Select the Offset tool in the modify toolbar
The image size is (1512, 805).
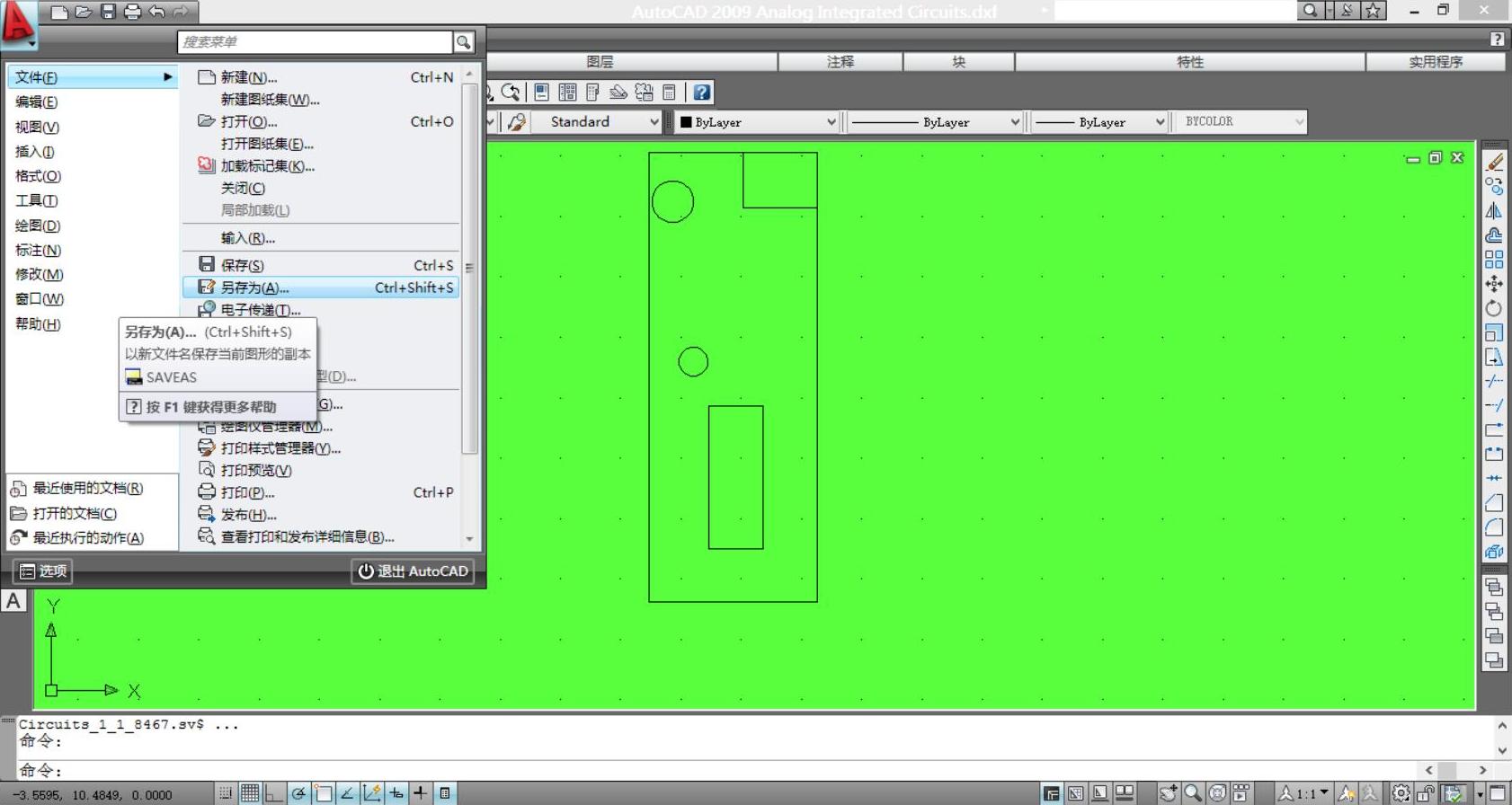(x=1494, y=235)
